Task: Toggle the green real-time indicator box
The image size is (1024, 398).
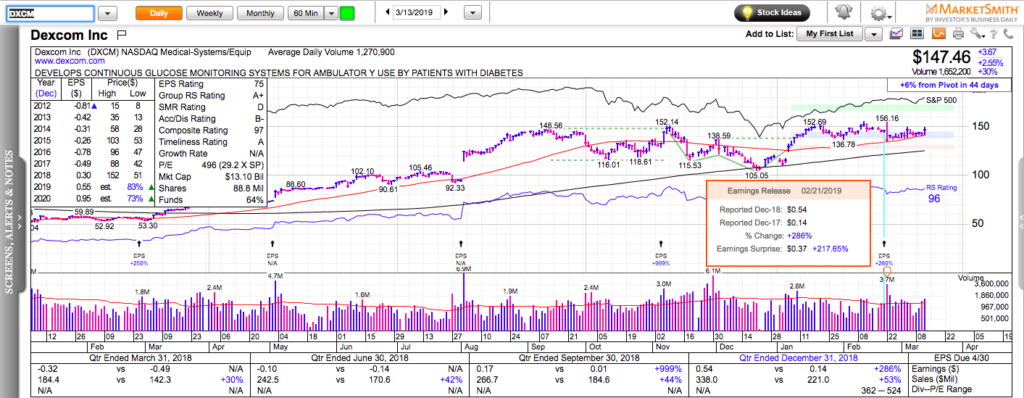Action: pyautogui.click(x=347, y=13)
